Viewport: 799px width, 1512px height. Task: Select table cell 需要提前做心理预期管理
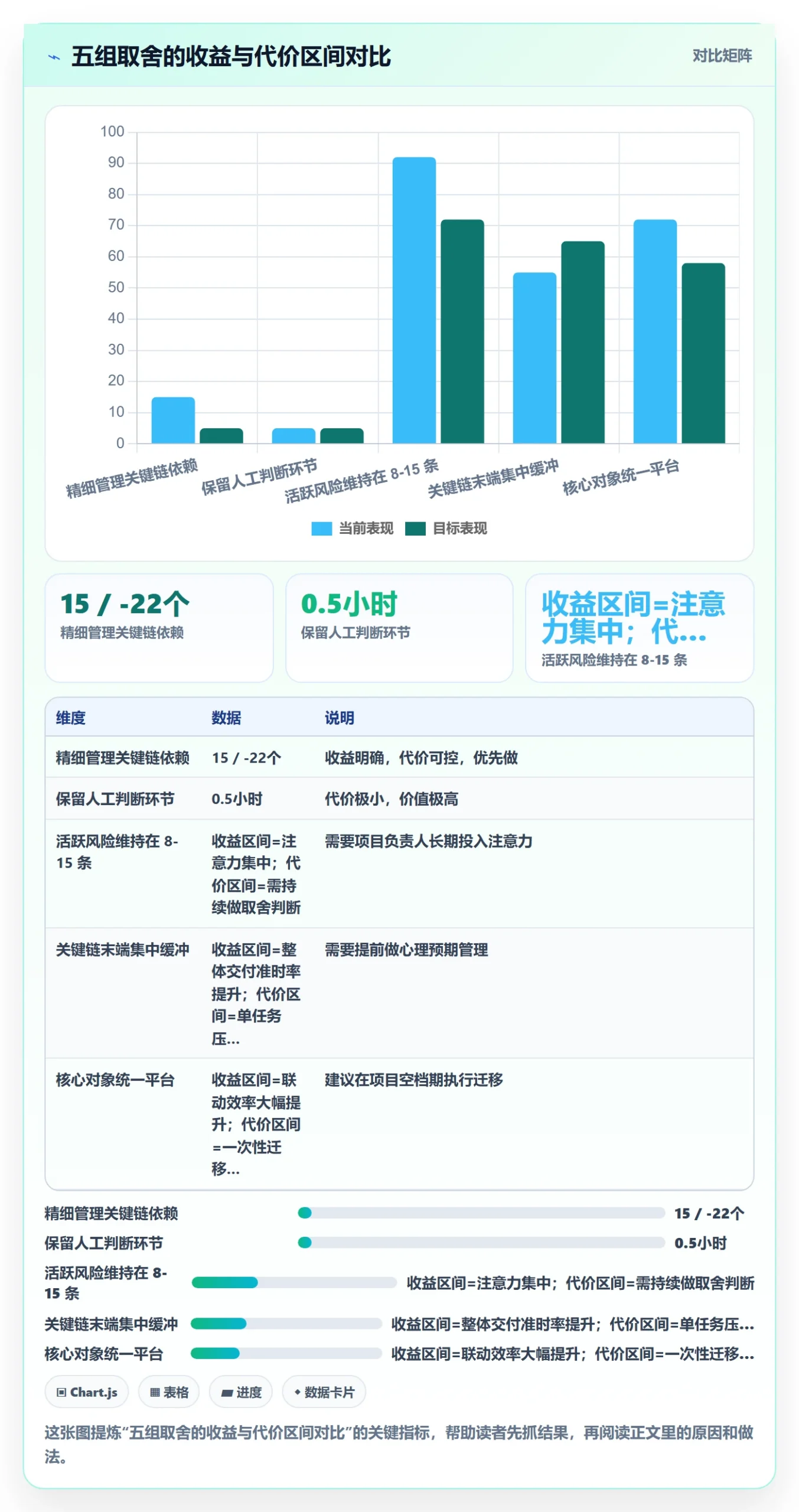point(406,949)
